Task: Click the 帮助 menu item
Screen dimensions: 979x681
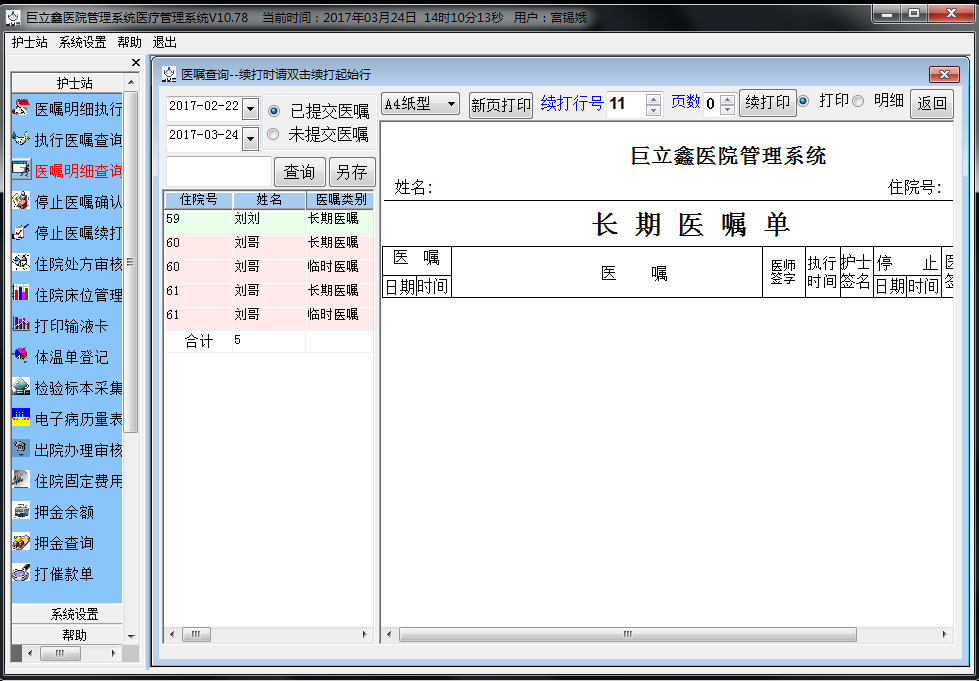Action: point(129,42)
